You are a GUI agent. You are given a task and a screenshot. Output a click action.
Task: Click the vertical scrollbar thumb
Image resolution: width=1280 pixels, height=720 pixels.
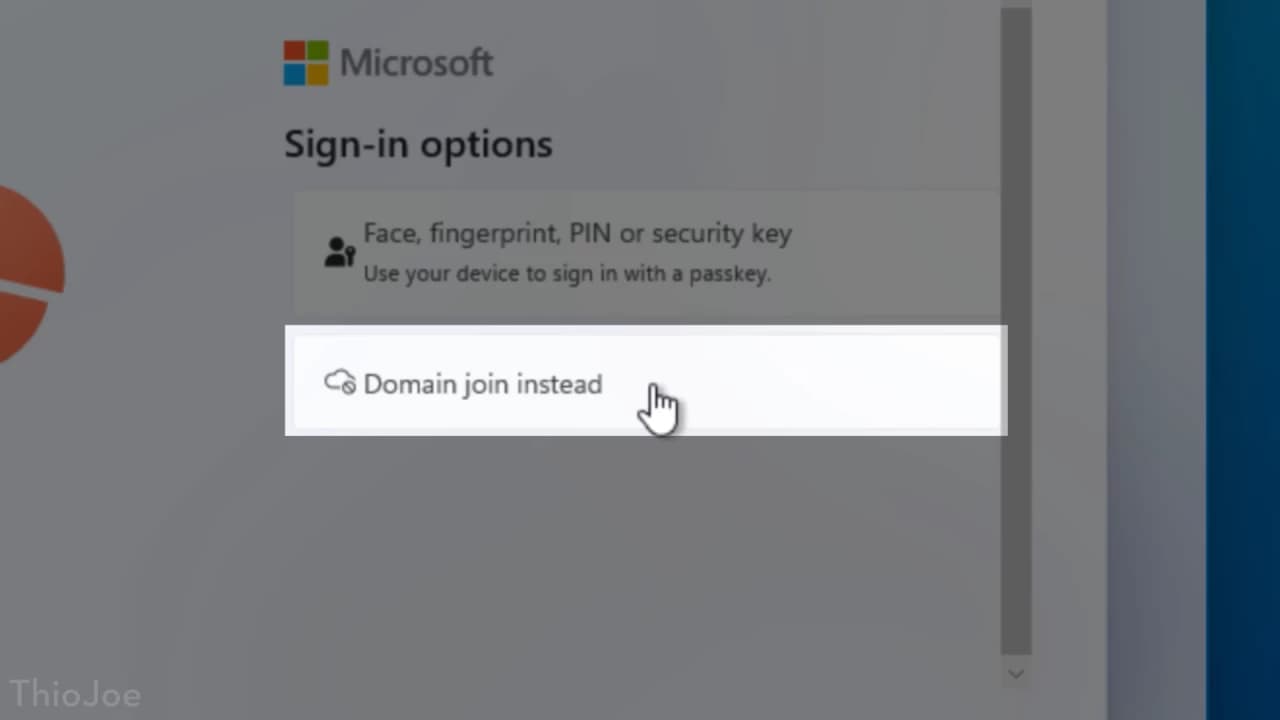click(x=1015, y=330)
